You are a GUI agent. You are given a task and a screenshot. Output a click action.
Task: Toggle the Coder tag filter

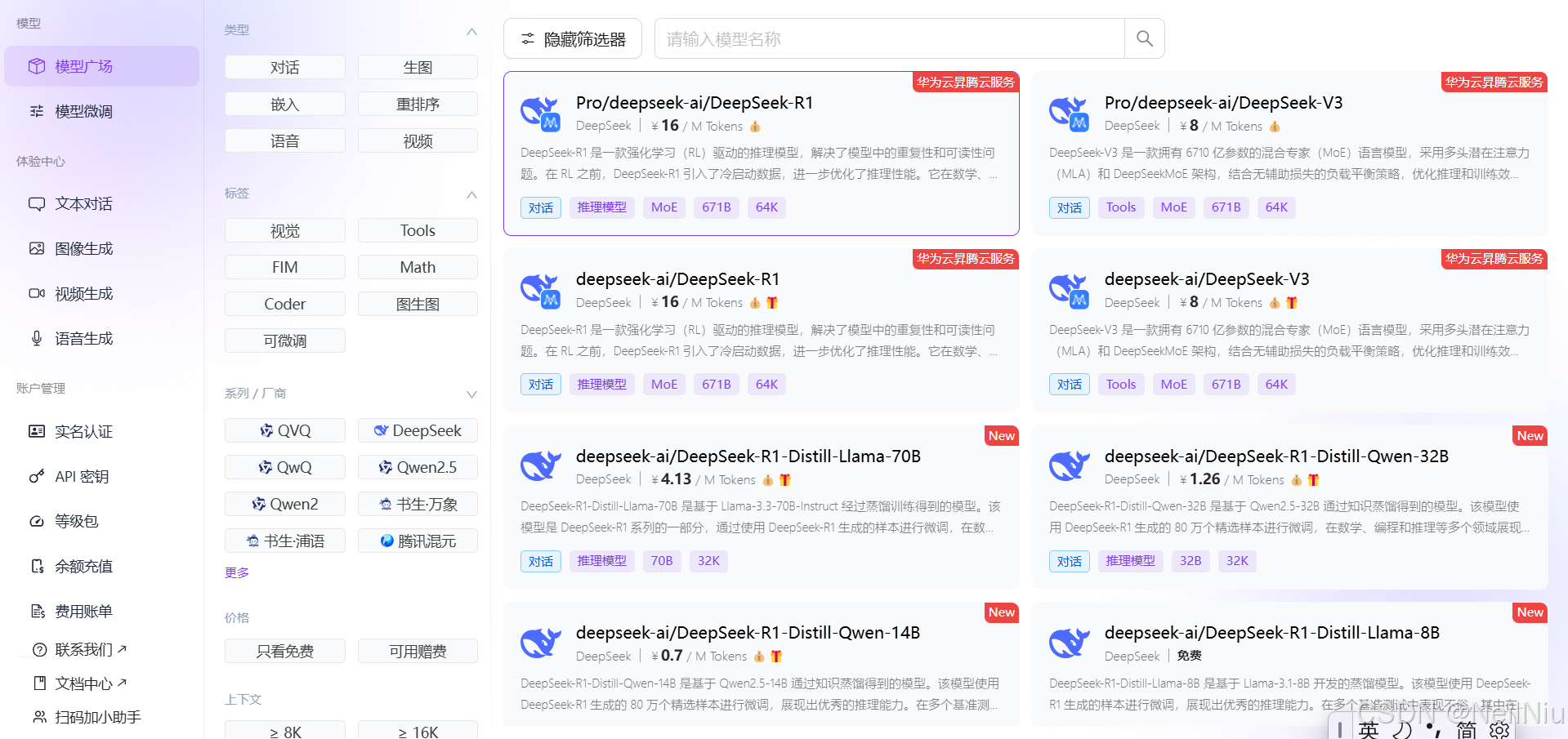coord(285,304)
